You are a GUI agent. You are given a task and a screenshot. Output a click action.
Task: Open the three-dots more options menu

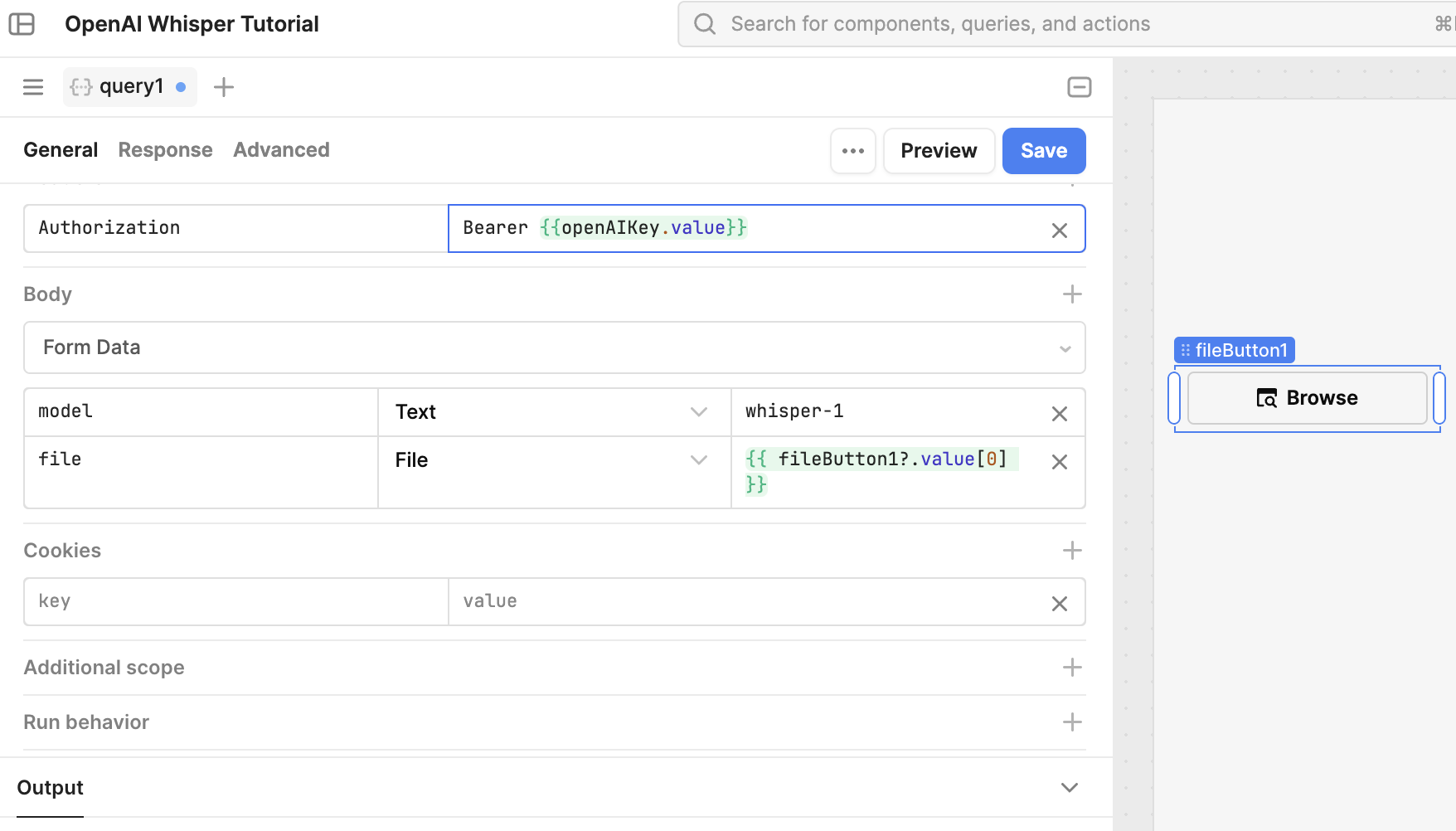click(852, 151)
